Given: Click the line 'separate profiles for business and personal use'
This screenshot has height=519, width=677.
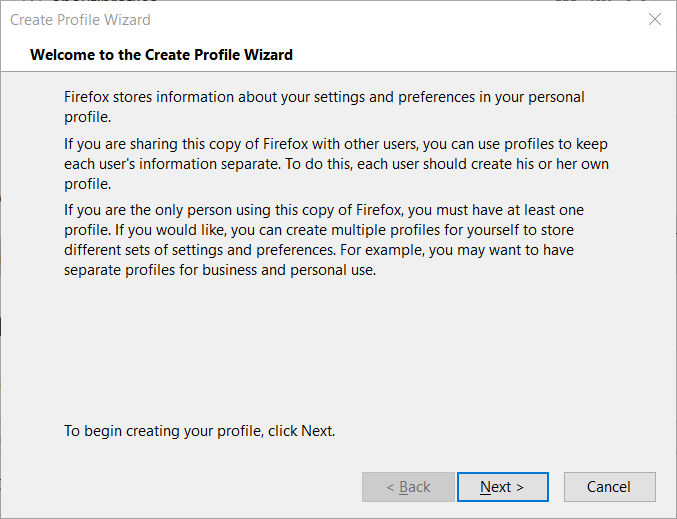Looking at the screenshot, I should click(220, 270).
